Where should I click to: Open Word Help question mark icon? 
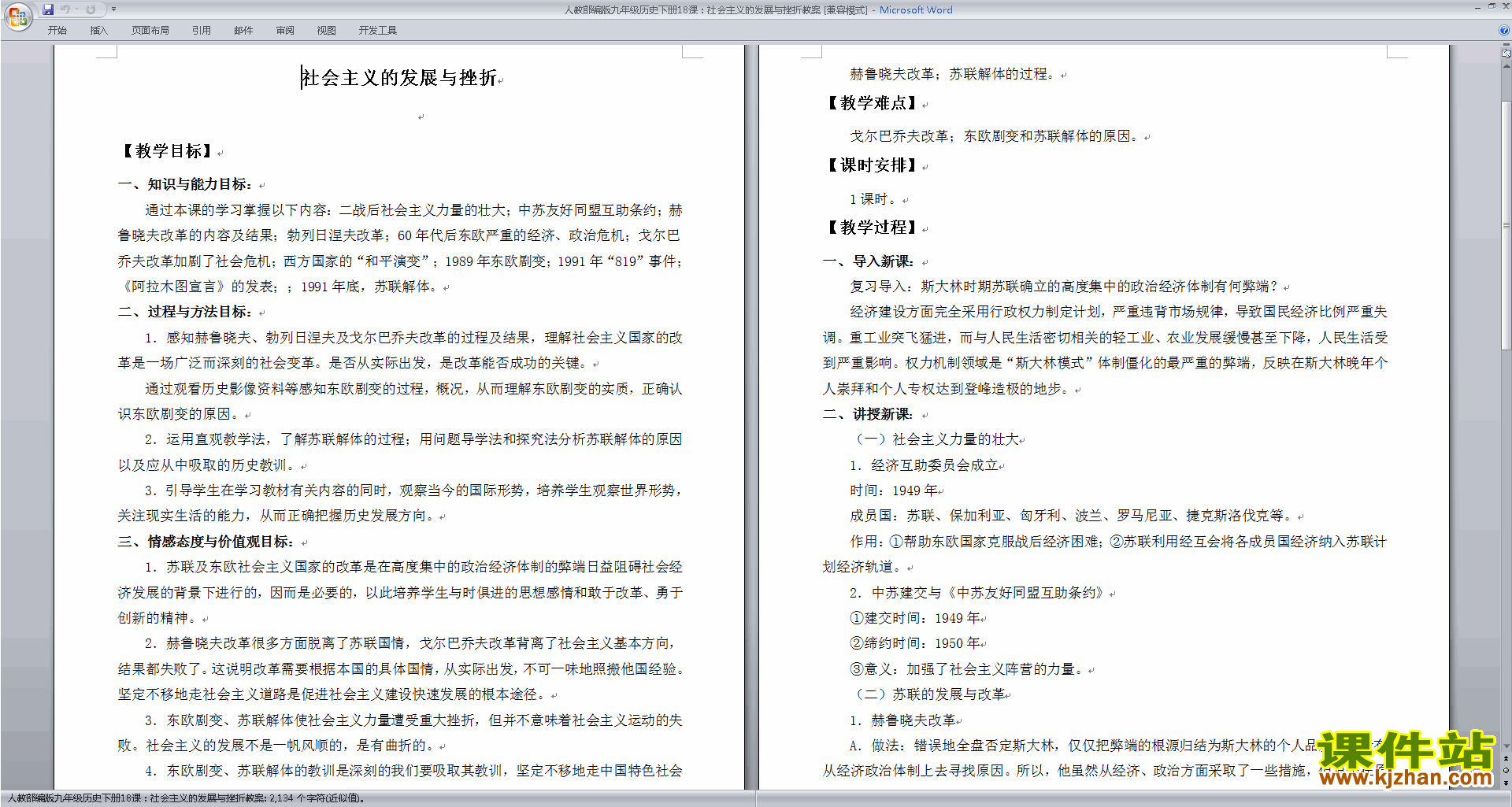pos(1504,30)
